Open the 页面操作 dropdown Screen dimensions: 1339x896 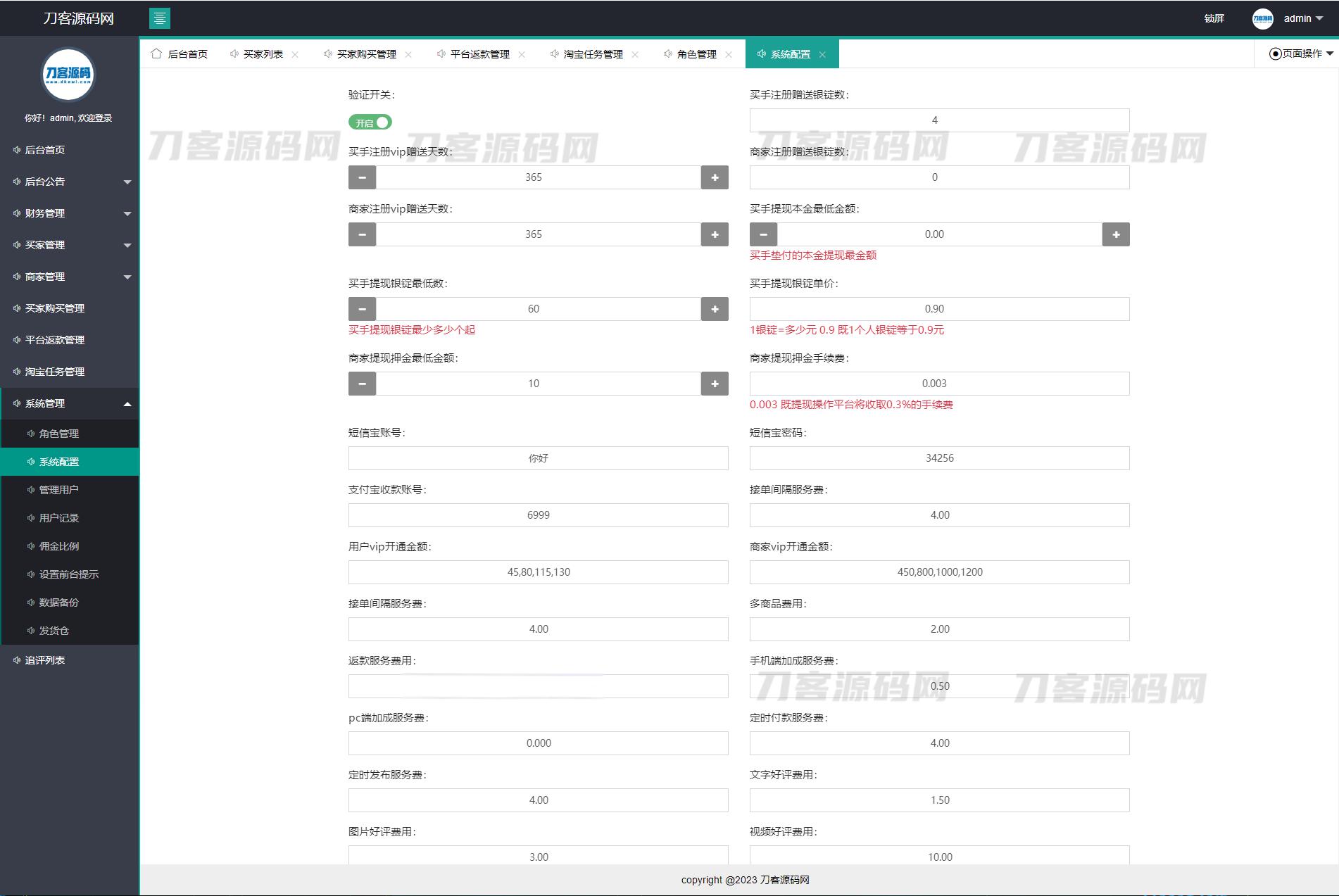(1301, 53)
